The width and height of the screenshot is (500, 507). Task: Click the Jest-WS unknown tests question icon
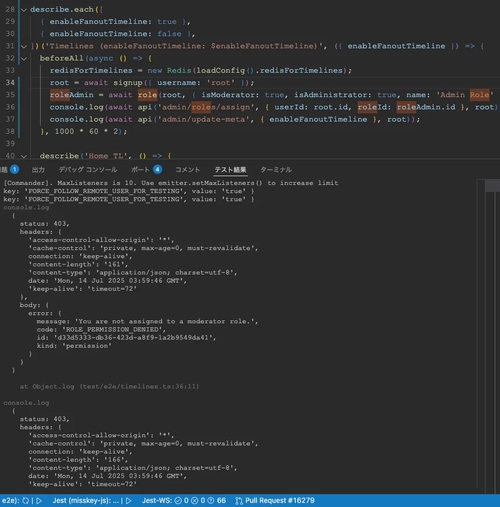(x=211, y=501)
